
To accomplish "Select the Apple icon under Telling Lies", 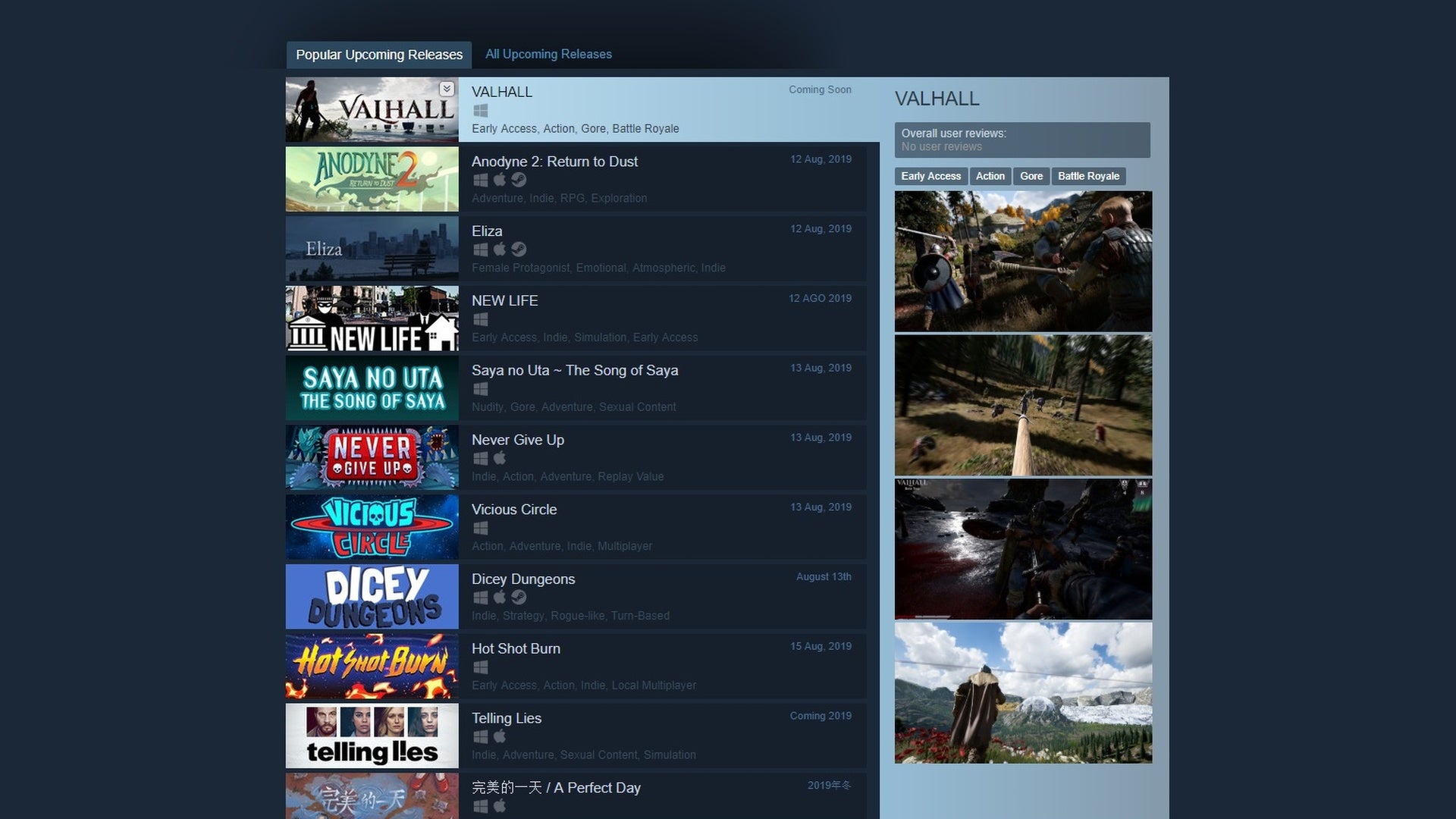I will tap(500, 736).
